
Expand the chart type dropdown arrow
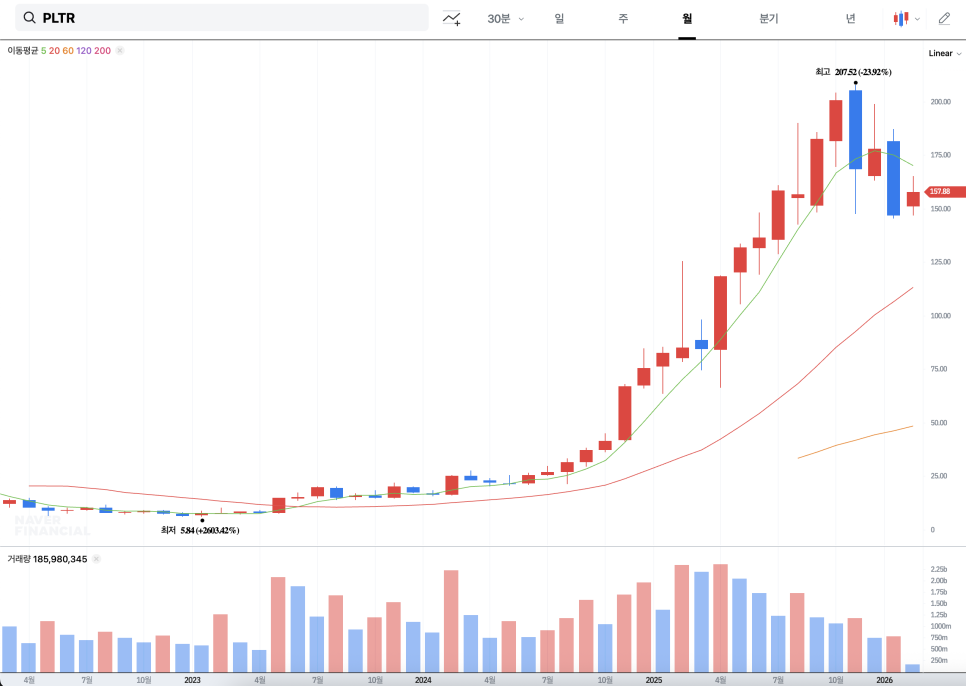click(x=918, y=18)
